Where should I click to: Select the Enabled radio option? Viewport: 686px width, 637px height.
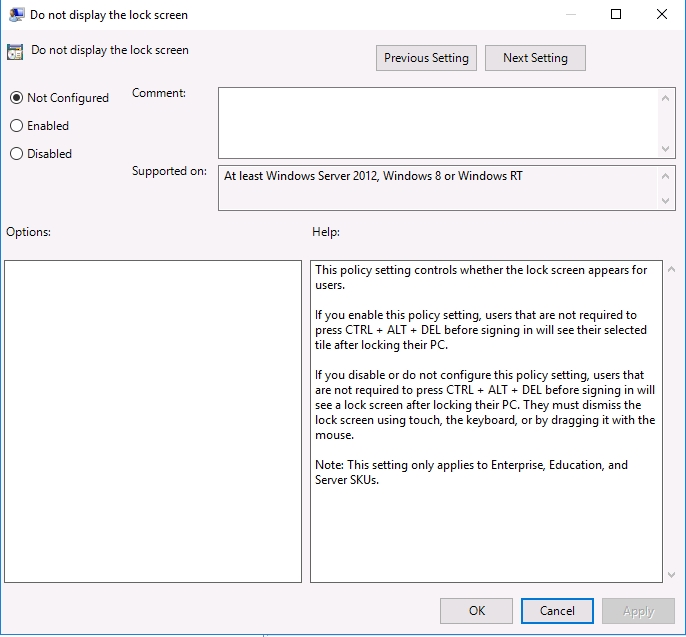(16, 126)
